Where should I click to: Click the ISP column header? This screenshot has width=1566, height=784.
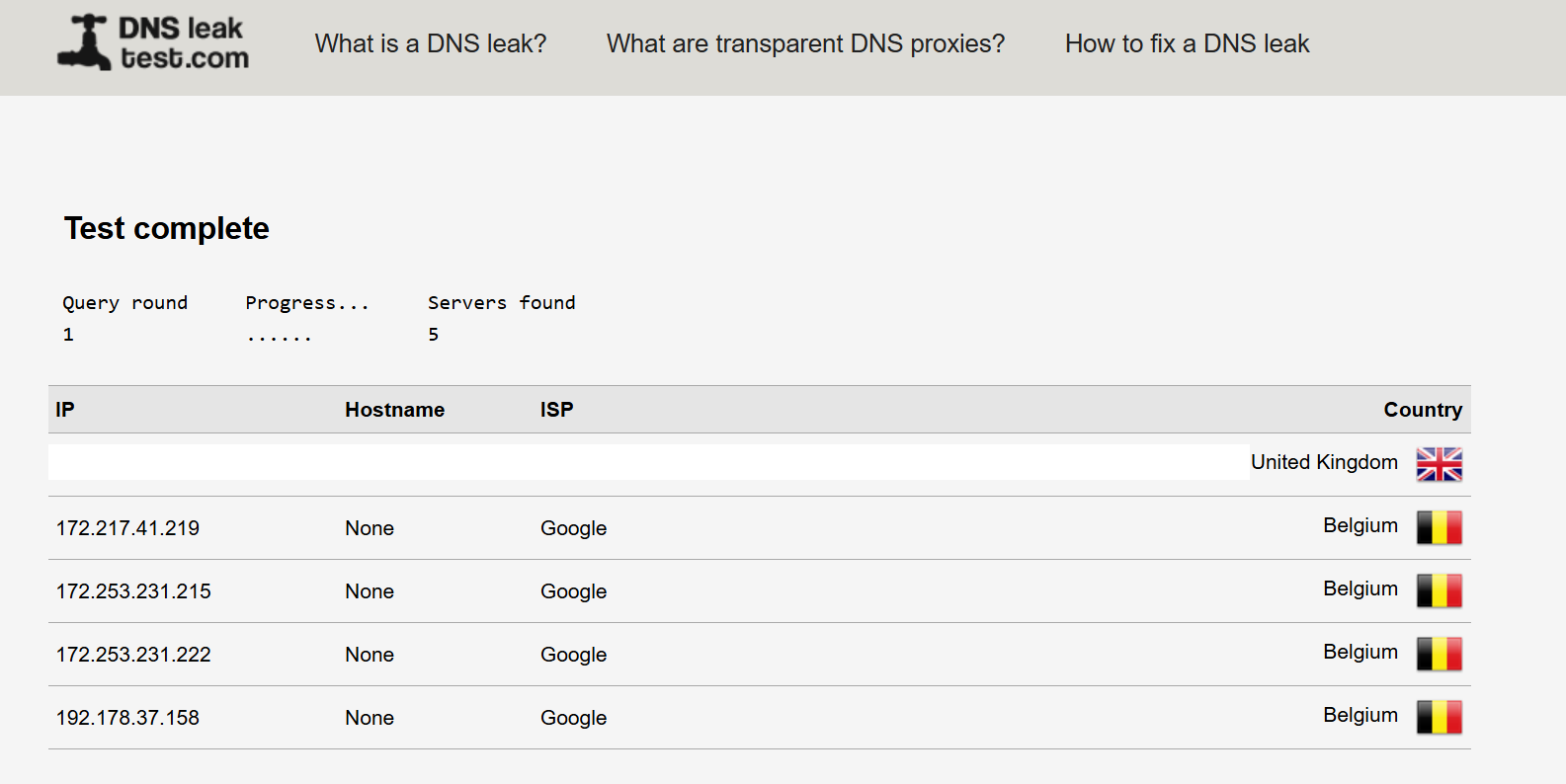click(556, 410)
